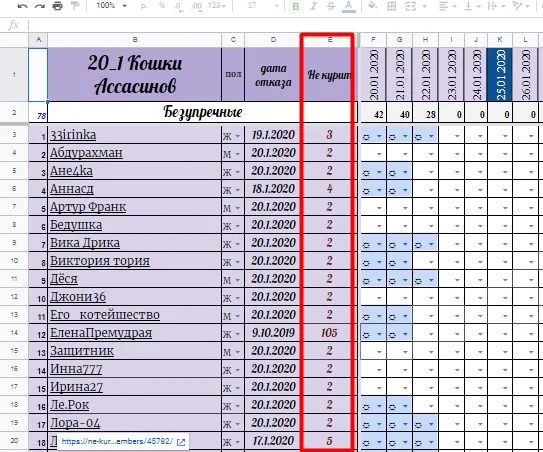Select the total 28 under 22.01.2020

[x=425, y=114]
